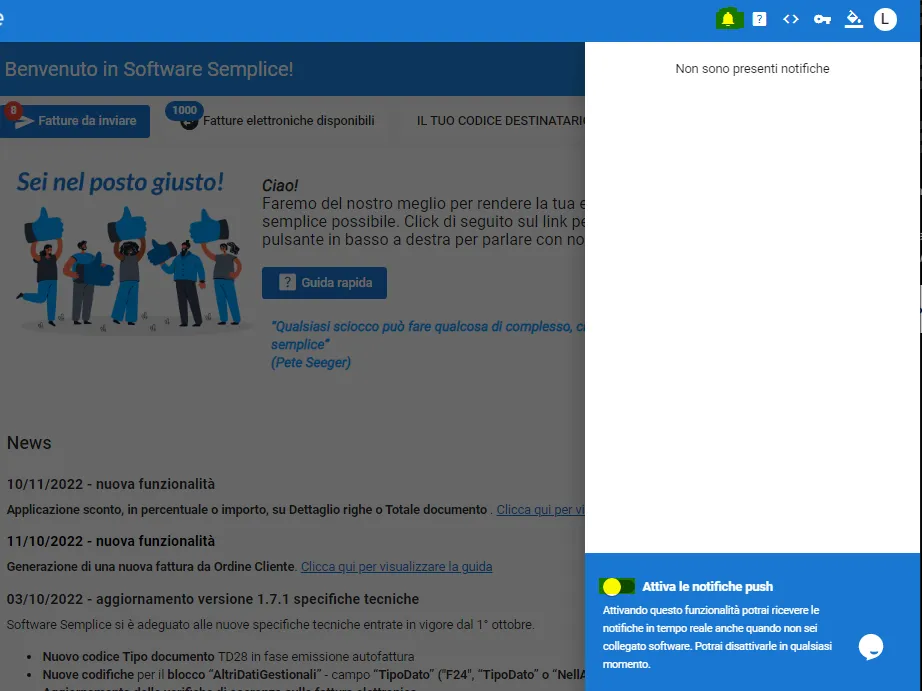Enable the push notifications toggle
The height and width of the screenshot is (691, 922).
click(x=617, y=586)
